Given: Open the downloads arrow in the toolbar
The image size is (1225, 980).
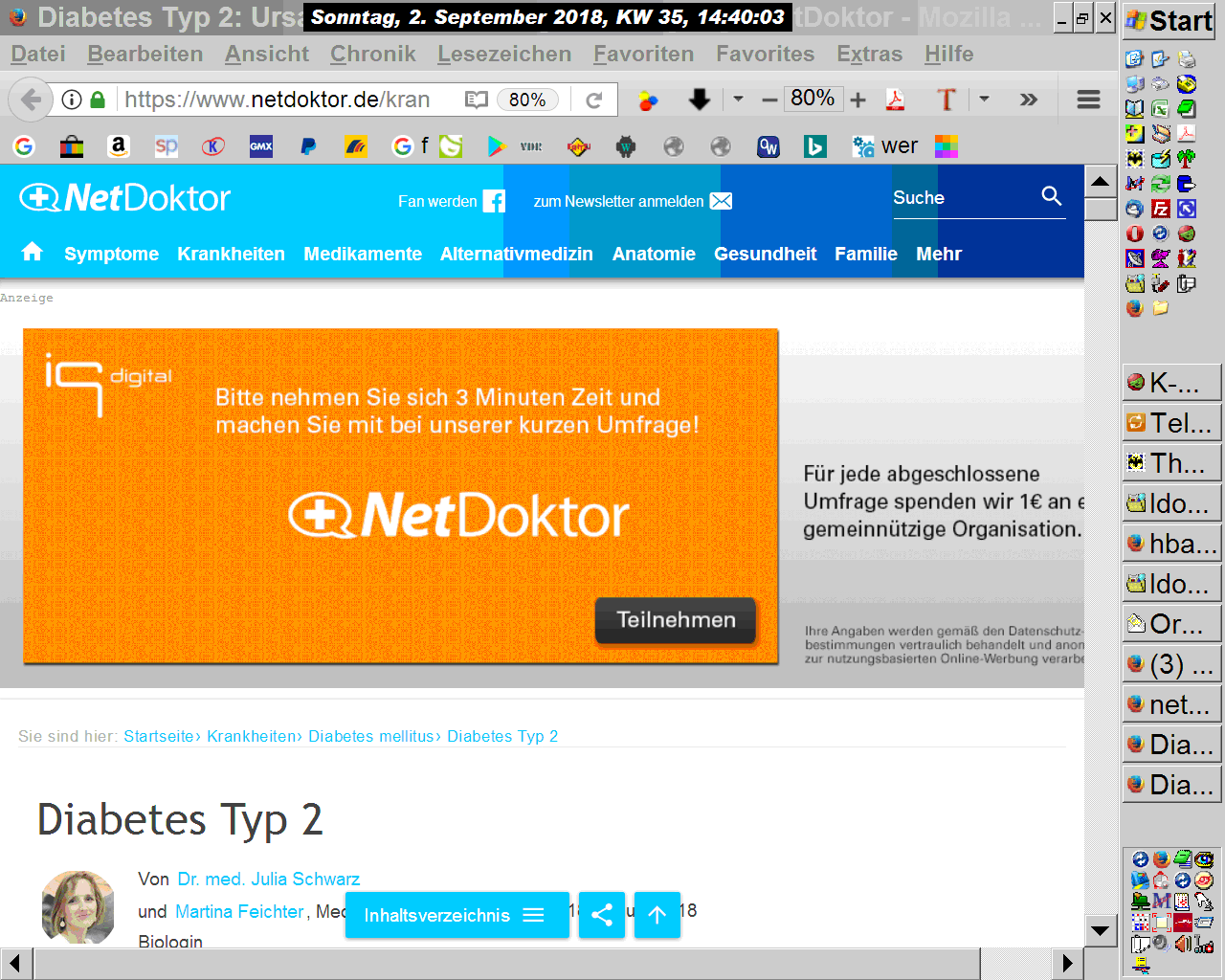Looking at the screenshot, I should coord(700,99).
